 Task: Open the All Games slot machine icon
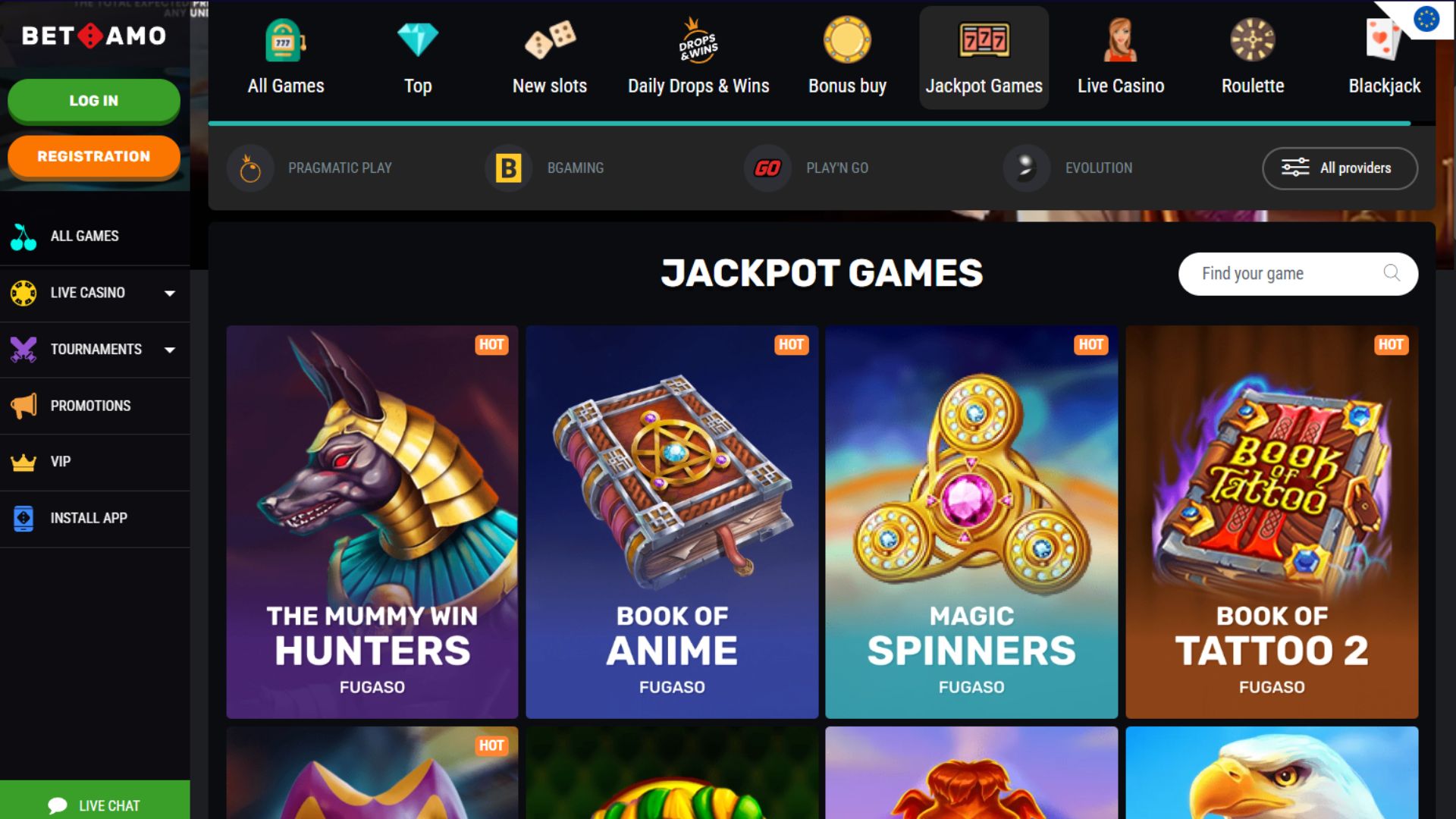285,39
